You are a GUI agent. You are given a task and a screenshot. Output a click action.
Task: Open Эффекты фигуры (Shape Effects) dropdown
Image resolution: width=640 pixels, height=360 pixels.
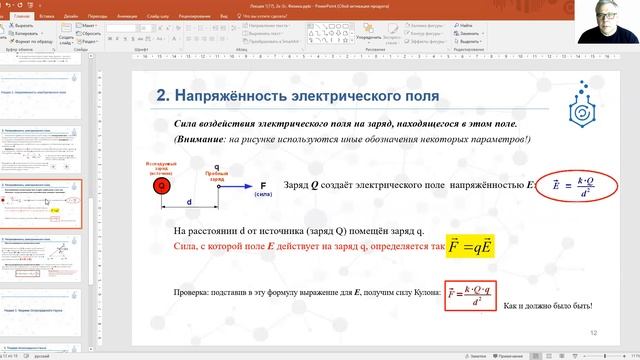(425, 41)
